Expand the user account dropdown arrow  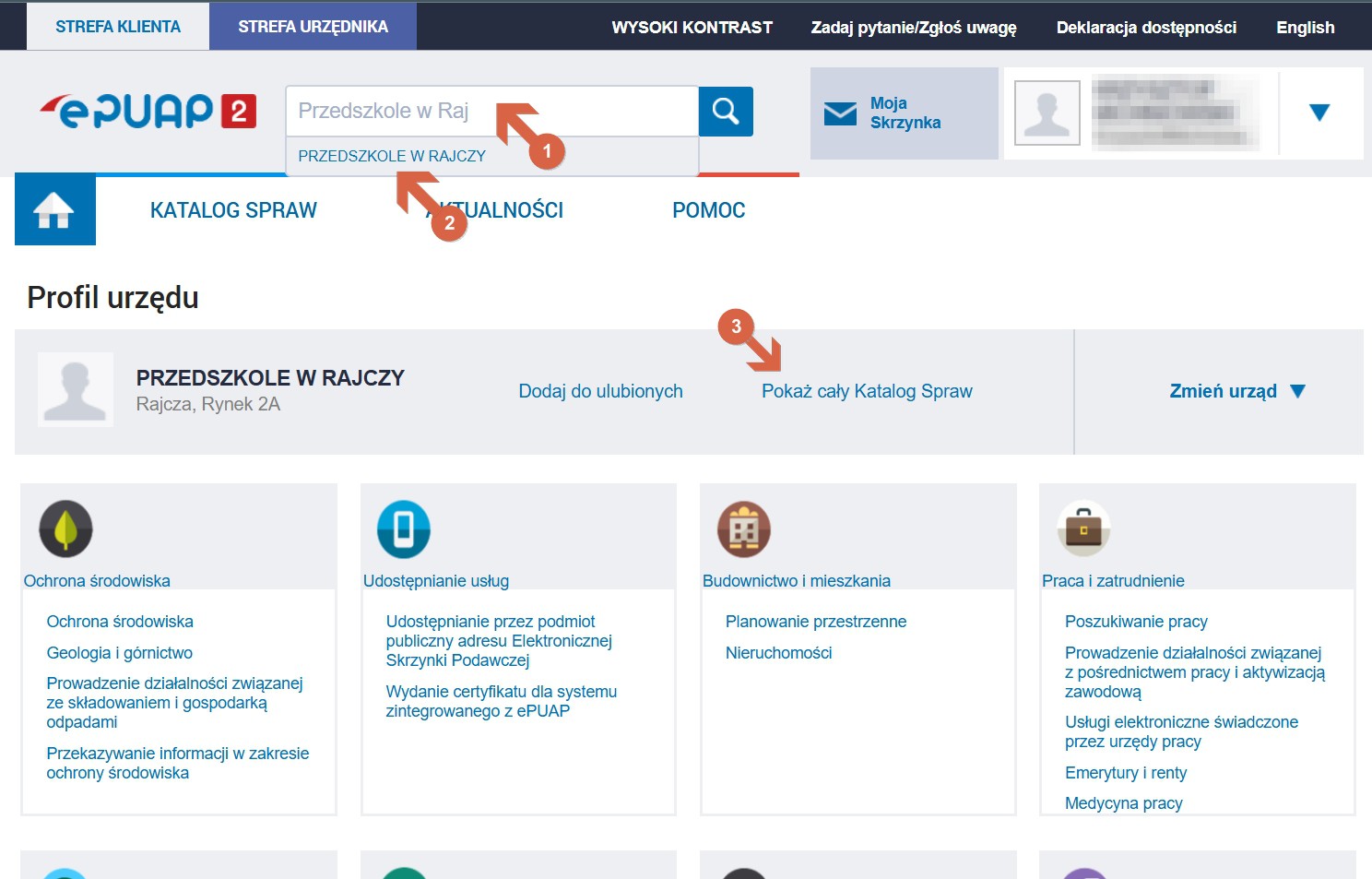pyautogui.click(x=1319, y=113)
